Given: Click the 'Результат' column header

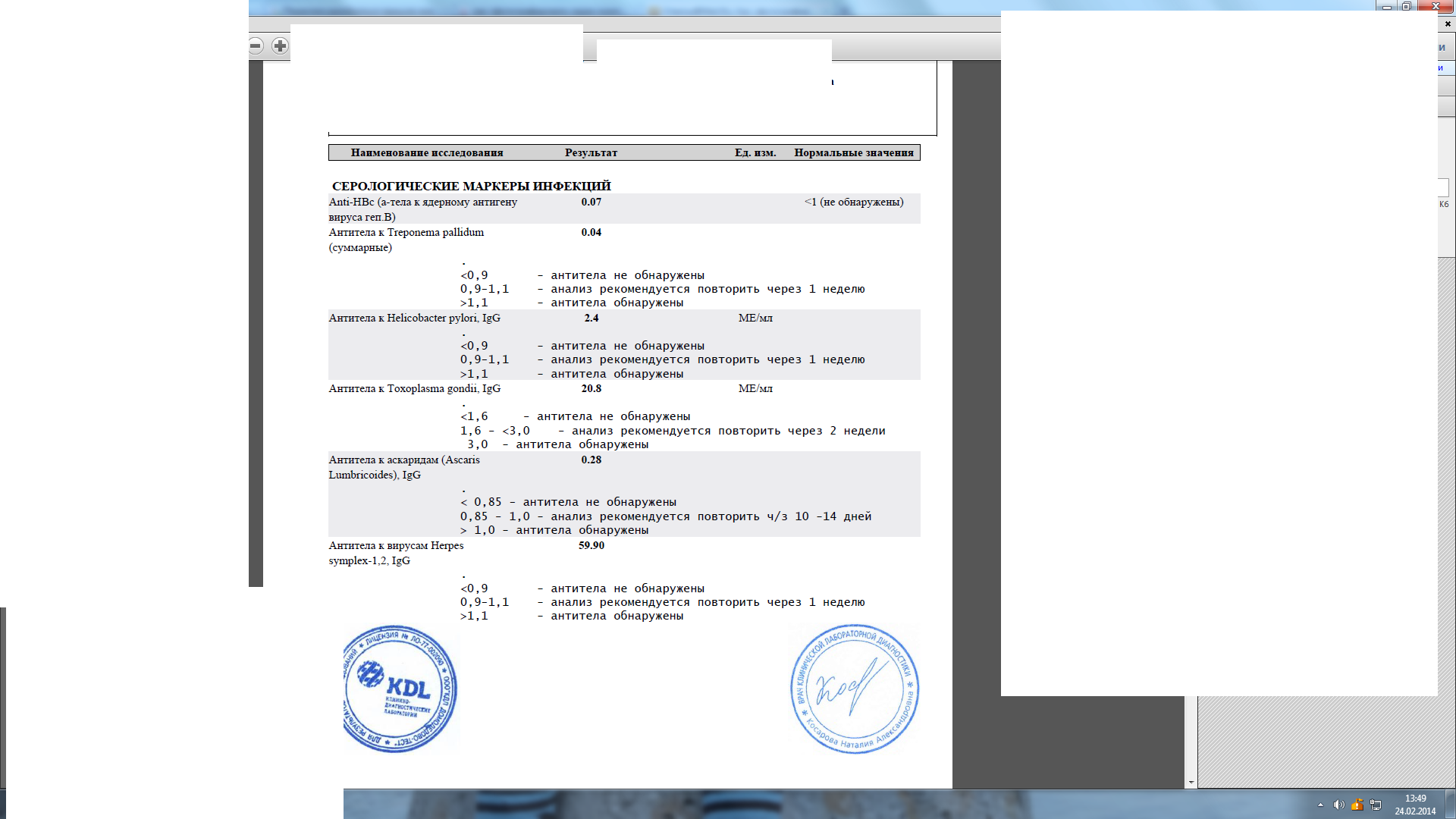Looking at the screenshot, I should point(591,152).
